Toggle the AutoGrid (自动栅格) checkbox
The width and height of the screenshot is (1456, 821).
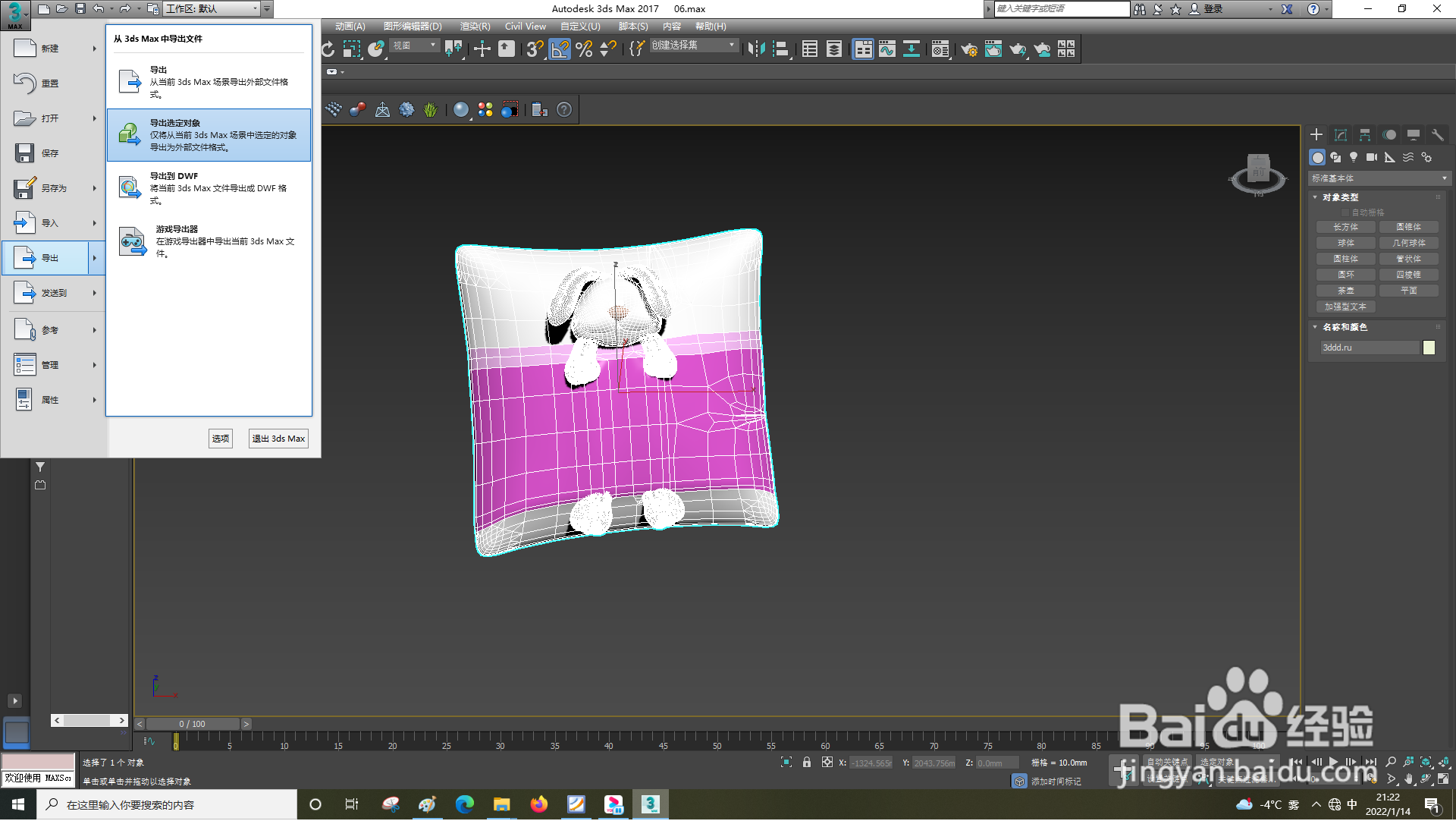[1346, 213]
